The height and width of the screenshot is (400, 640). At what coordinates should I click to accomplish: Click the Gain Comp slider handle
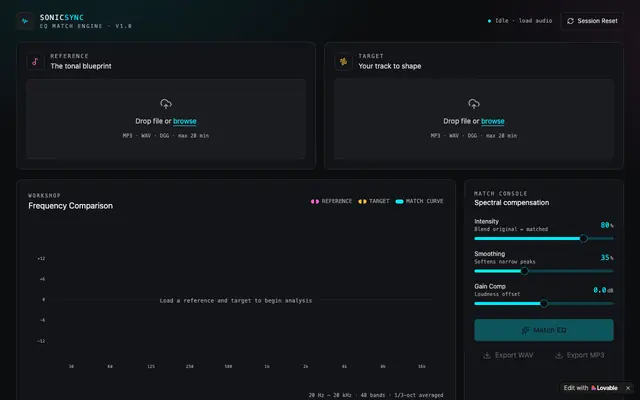click(544, 304)
